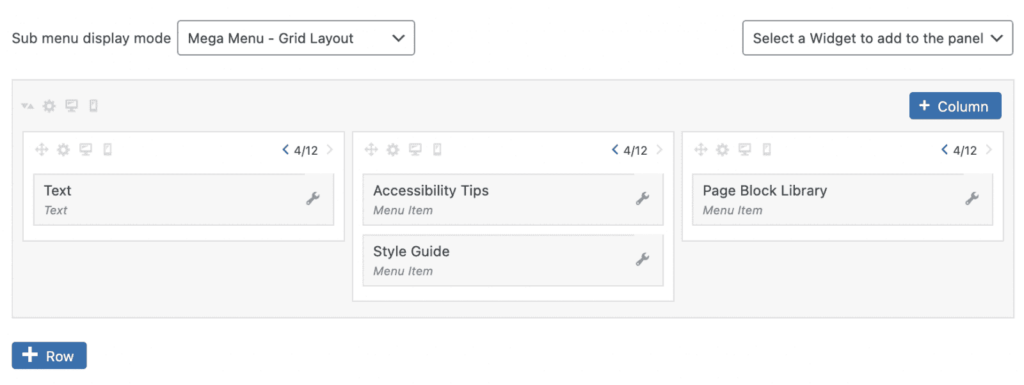
Task: Open row settings gear icon
Action: coord(49,106)
